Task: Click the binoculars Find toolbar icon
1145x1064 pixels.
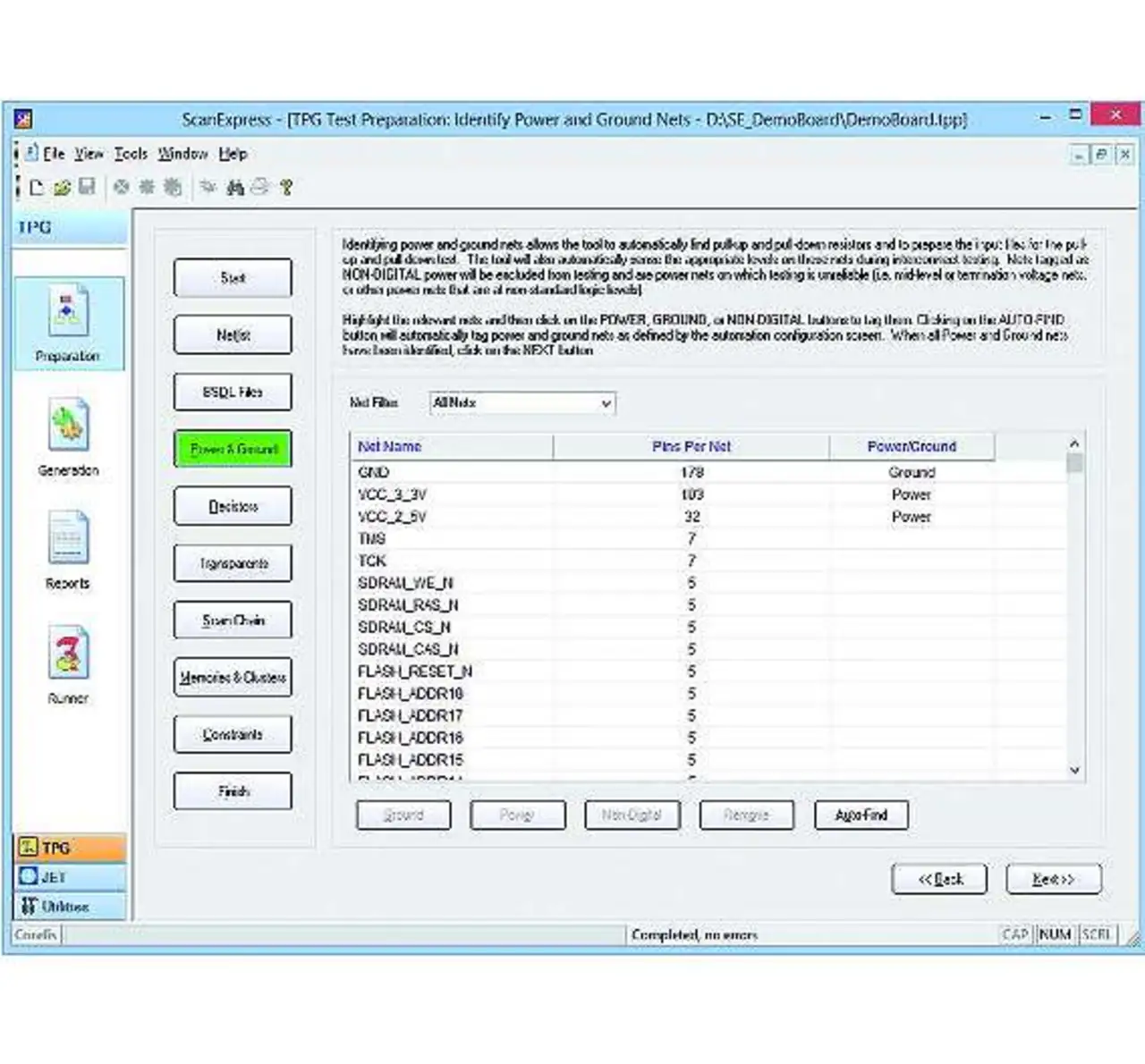Action: [x=235, y=187]
